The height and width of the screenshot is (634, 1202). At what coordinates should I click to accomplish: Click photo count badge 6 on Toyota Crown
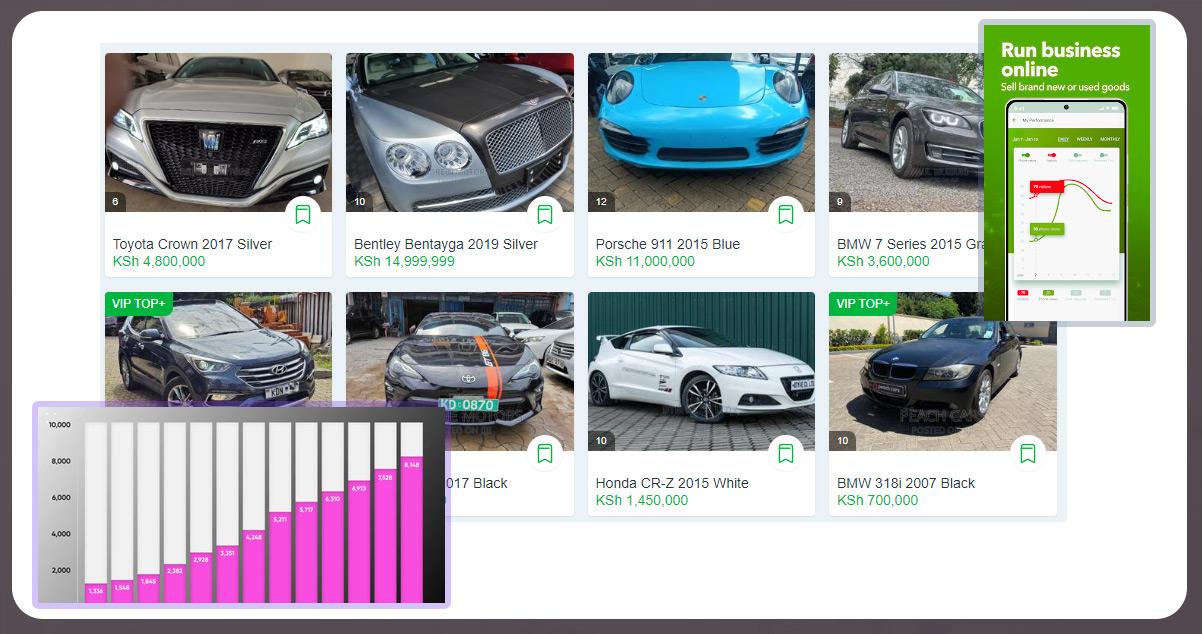click(x=115, y=201)
